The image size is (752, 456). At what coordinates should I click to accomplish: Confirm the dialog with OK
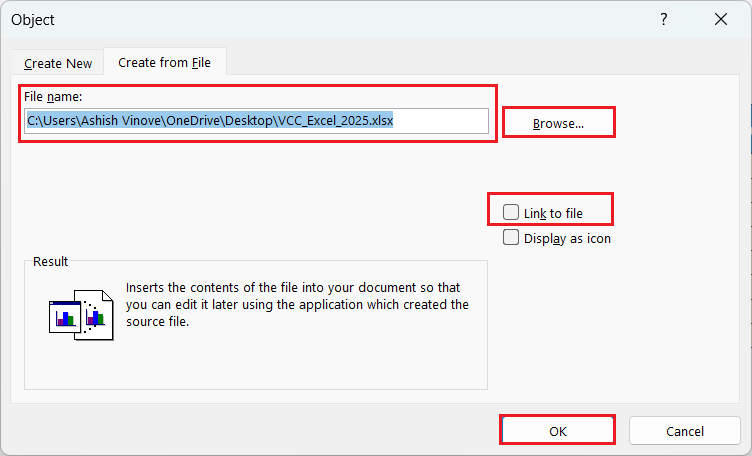[x=558, y=431]
